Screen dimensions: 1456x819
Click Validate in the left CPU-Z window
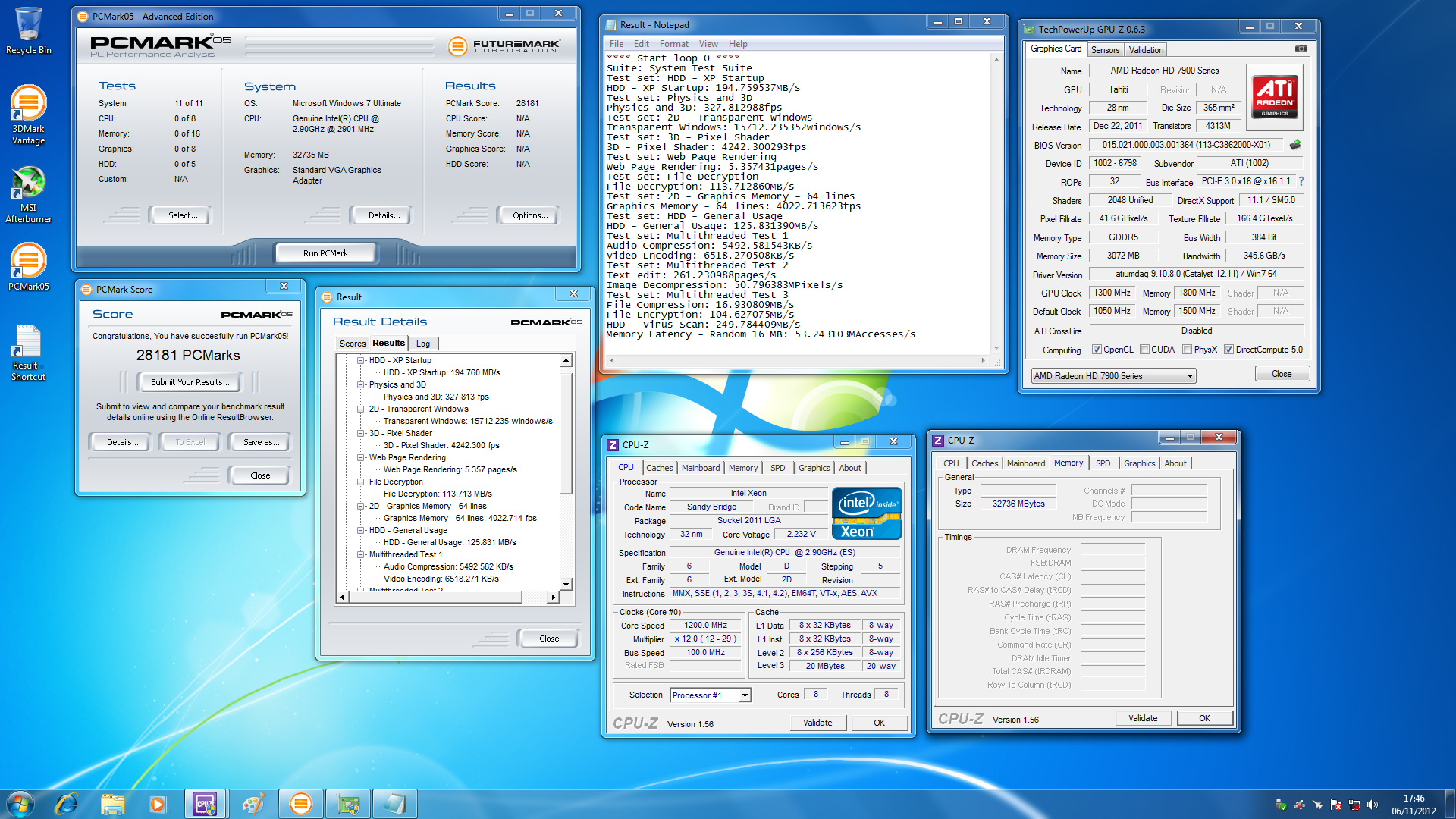(817, 723)
